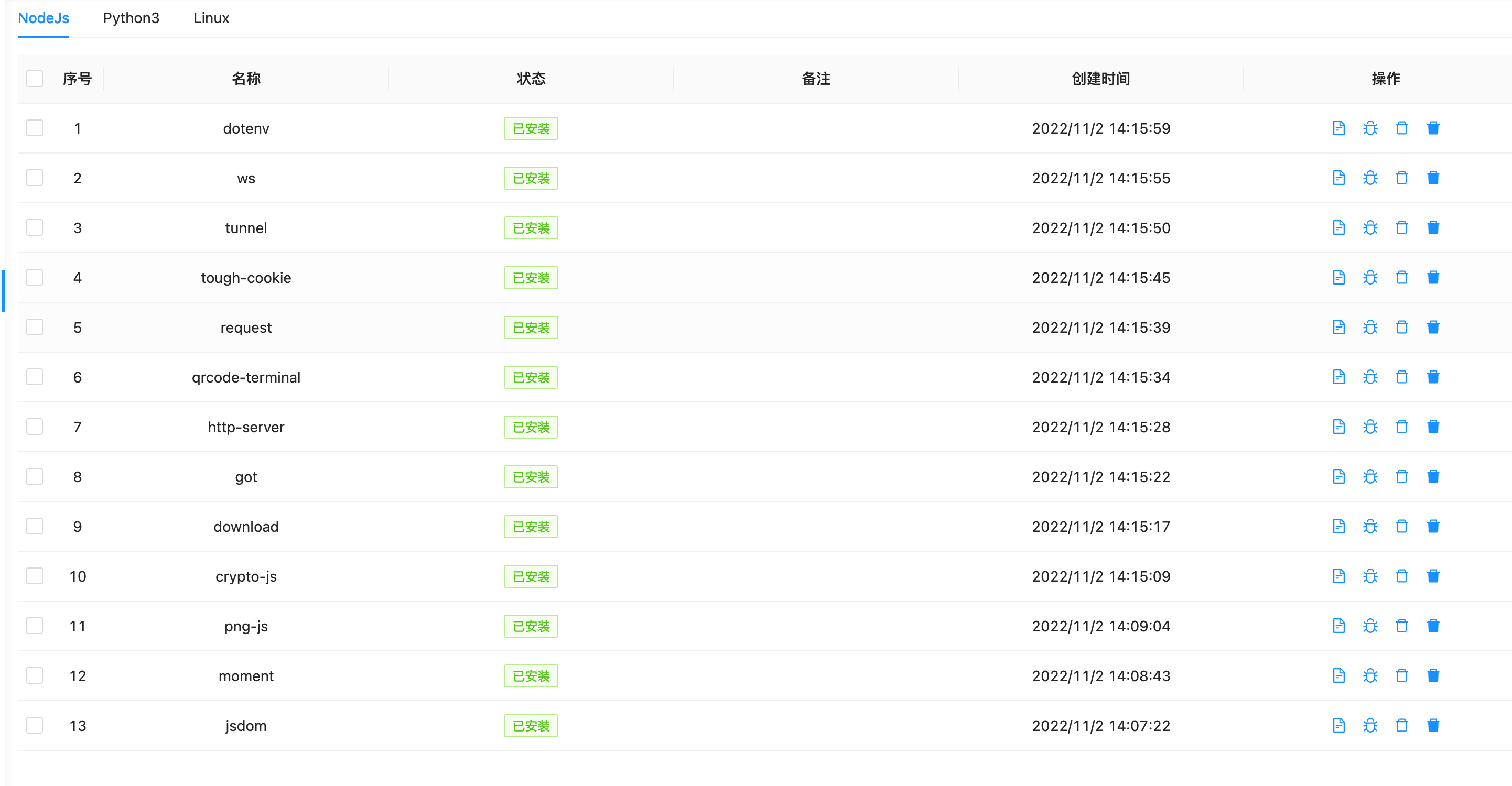Reinstall dotenv using the bug icon
This screenshot has width=1512, height=786.
[x=1370, y=128]
